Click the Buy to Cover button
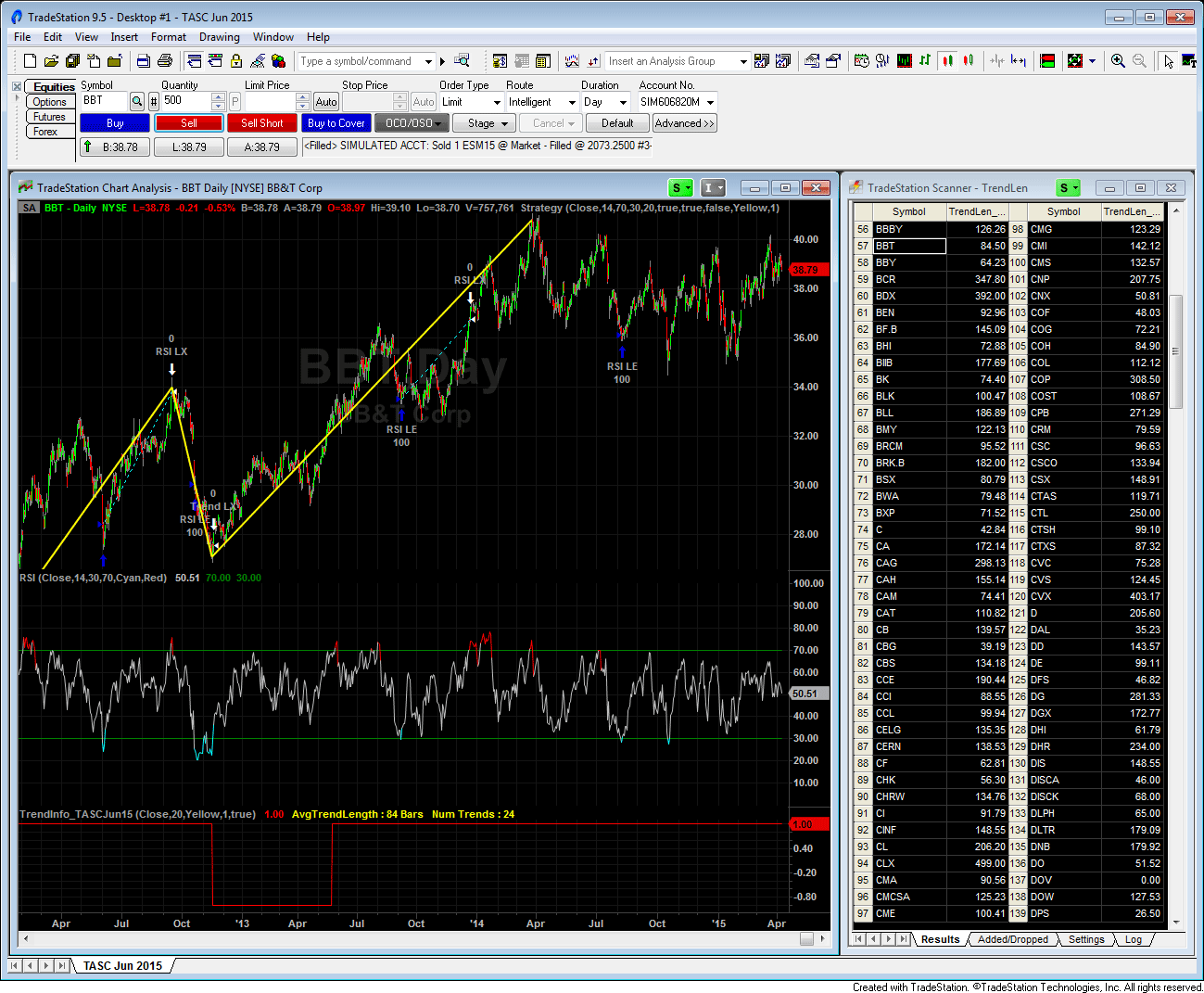The width and height of the screenshot is (1204, 993). coord(336,122)
